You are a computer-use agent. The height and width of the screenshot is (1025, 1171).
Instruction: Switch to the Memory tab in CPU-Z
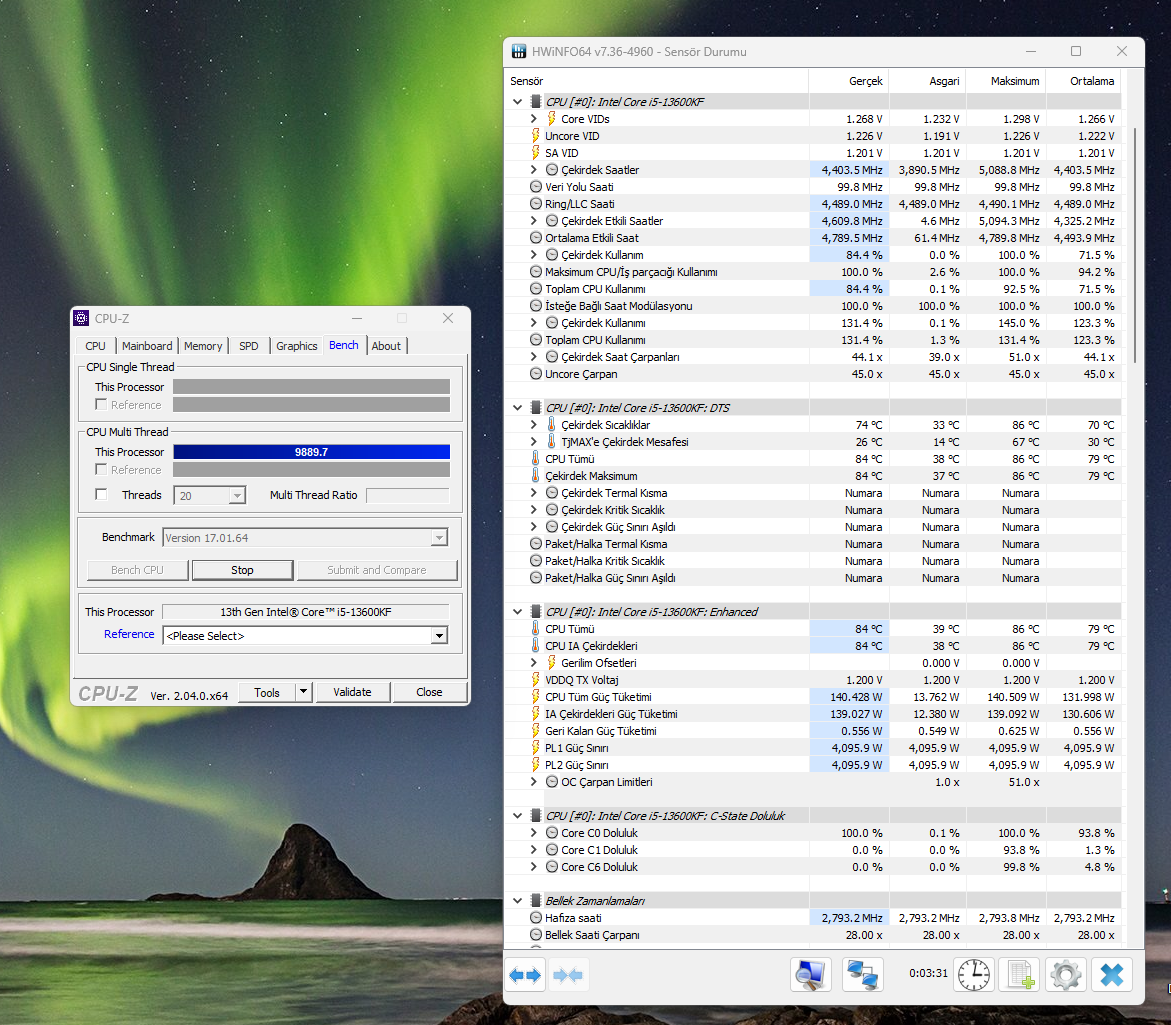pyautogui.click(x=203, y=346)
